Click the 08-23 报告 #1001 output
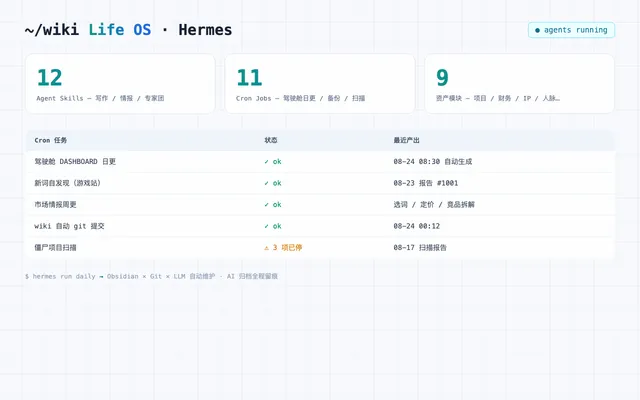Image resolution: width=640 pixels, height=400 pixels. [426, 183]
